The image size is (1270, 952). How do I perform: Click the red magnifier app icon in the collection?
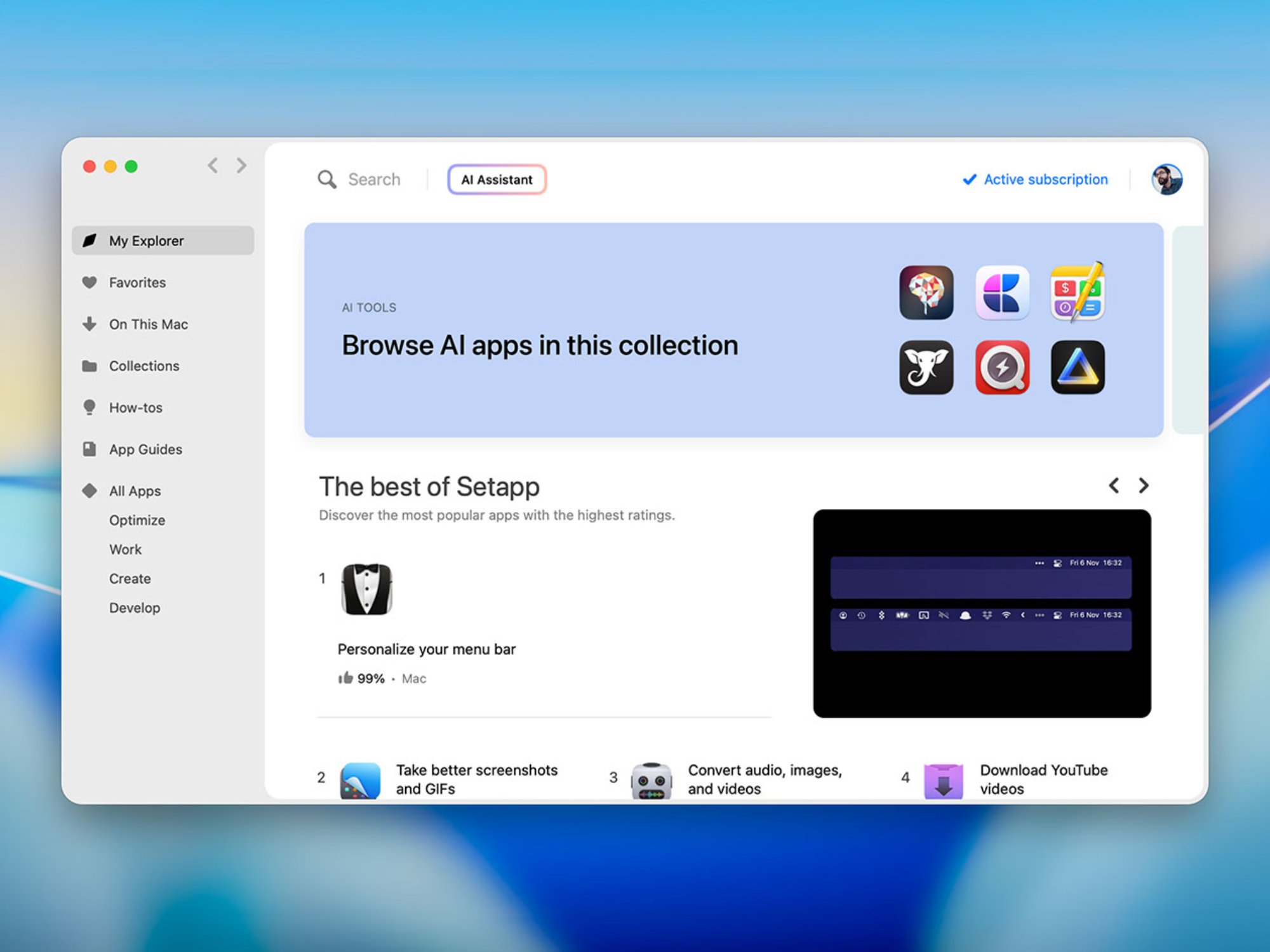coord(1002,368)
